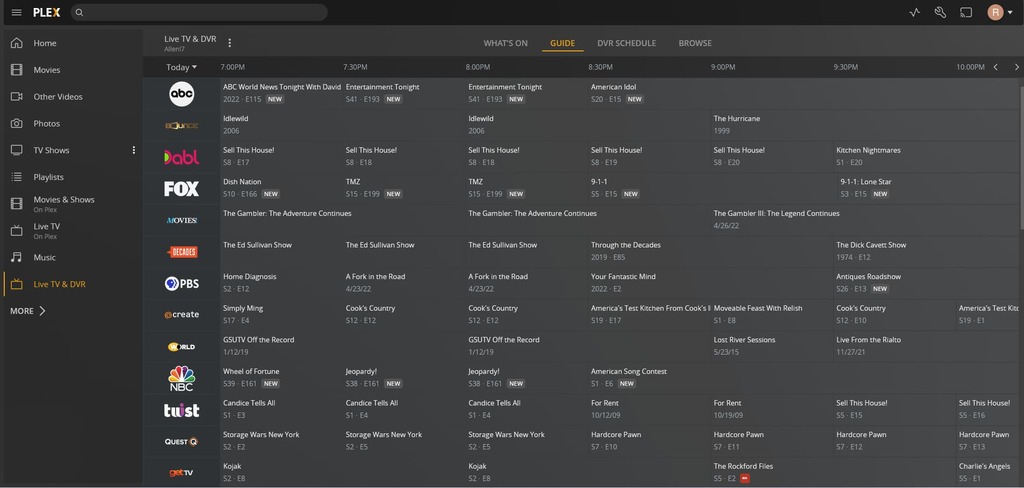Select the FOX channel logo
The height and width of the screenshot is (488, 1024).
click(x=182, y=189)
